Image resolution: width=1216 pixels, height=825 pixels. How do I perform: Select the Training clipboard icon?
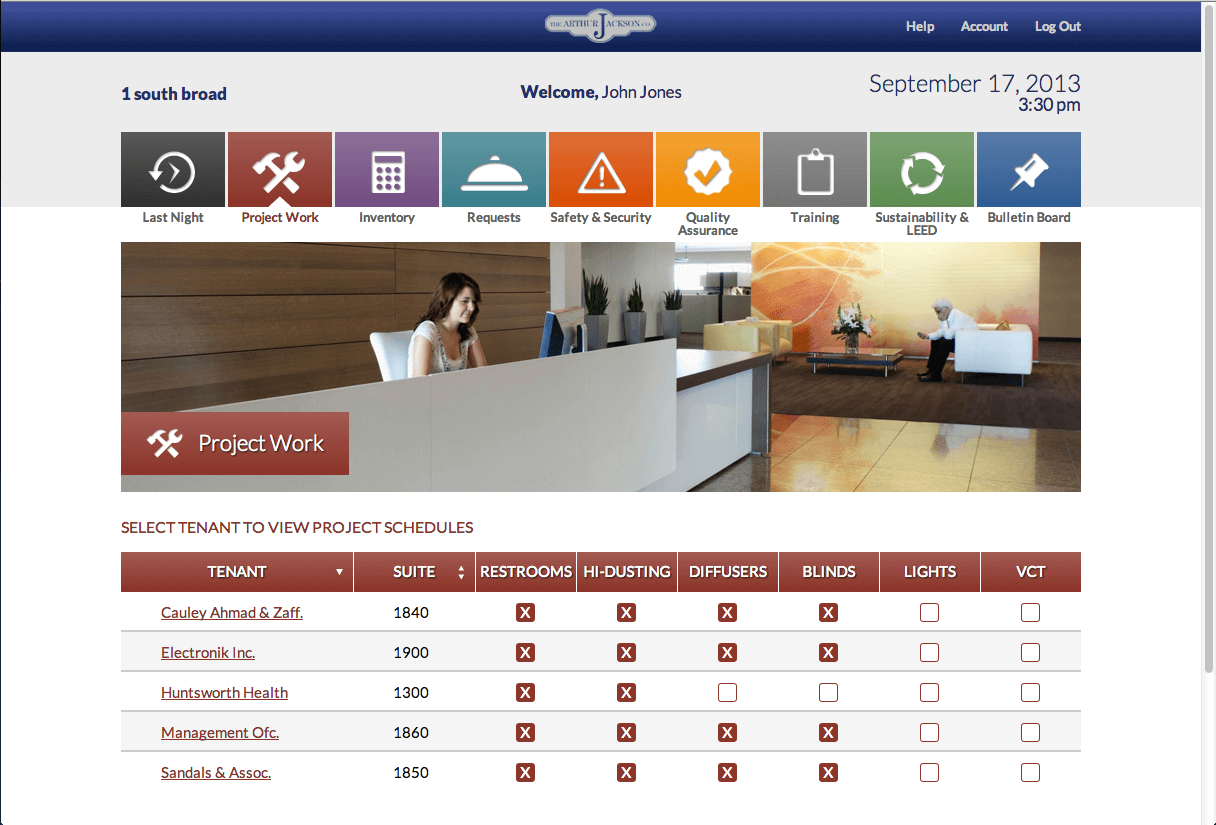[x=815, y=171]
